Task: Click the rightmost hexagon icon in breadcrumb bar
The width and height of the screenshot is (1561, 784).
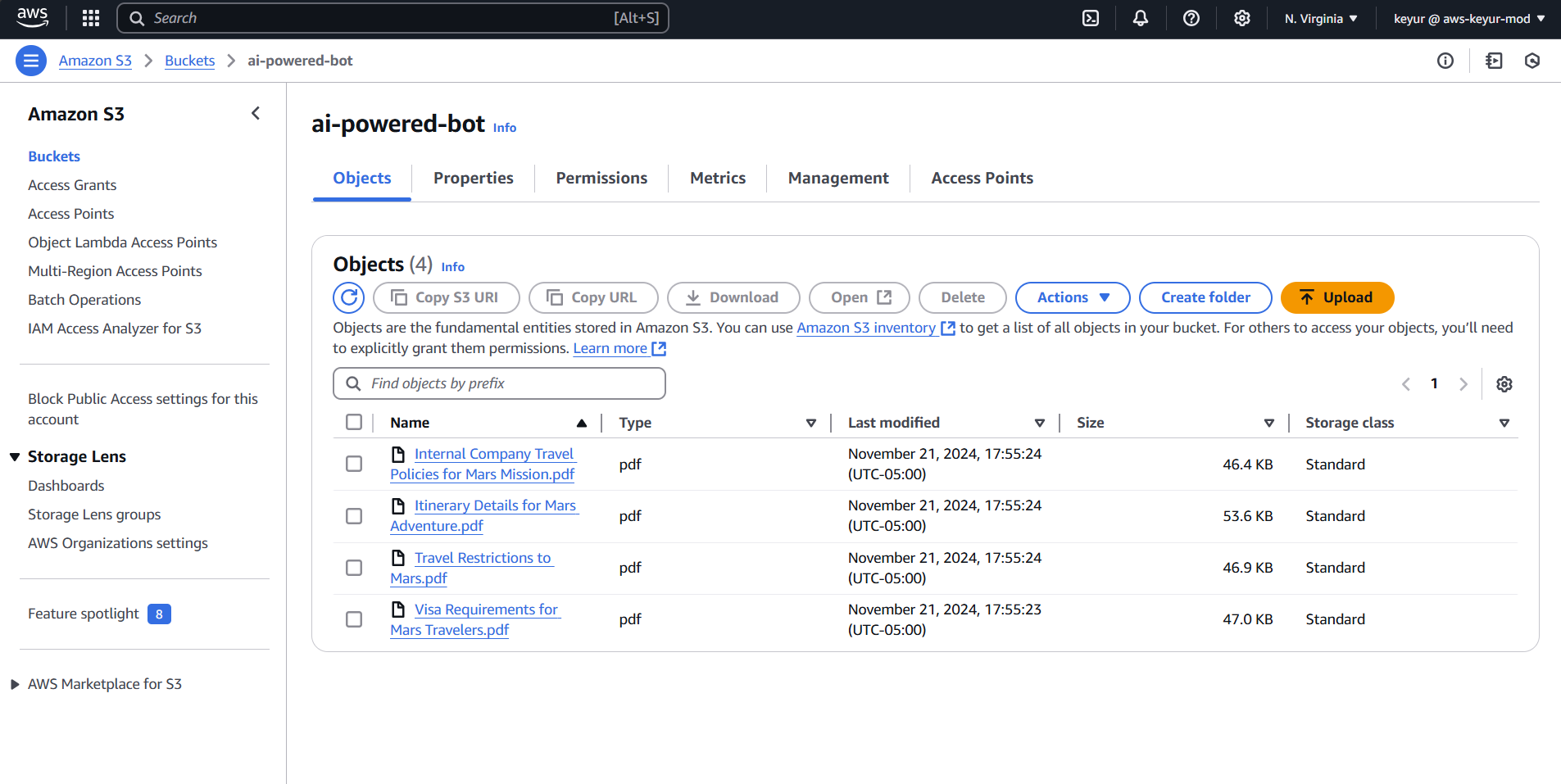Action: (1532, 61)
